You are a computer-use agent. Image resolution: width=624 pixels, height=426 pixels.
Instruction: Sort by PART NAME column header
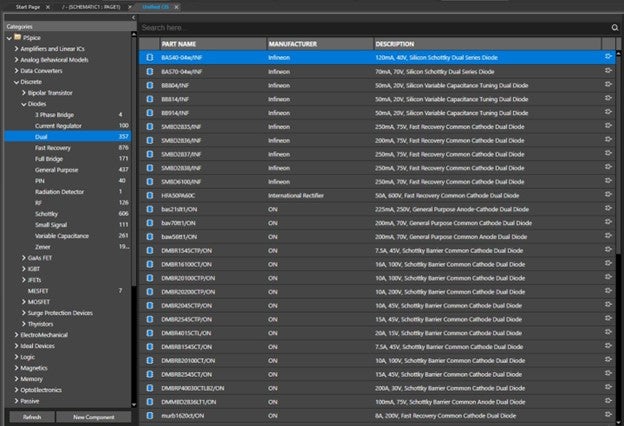(x=213, y=44)
